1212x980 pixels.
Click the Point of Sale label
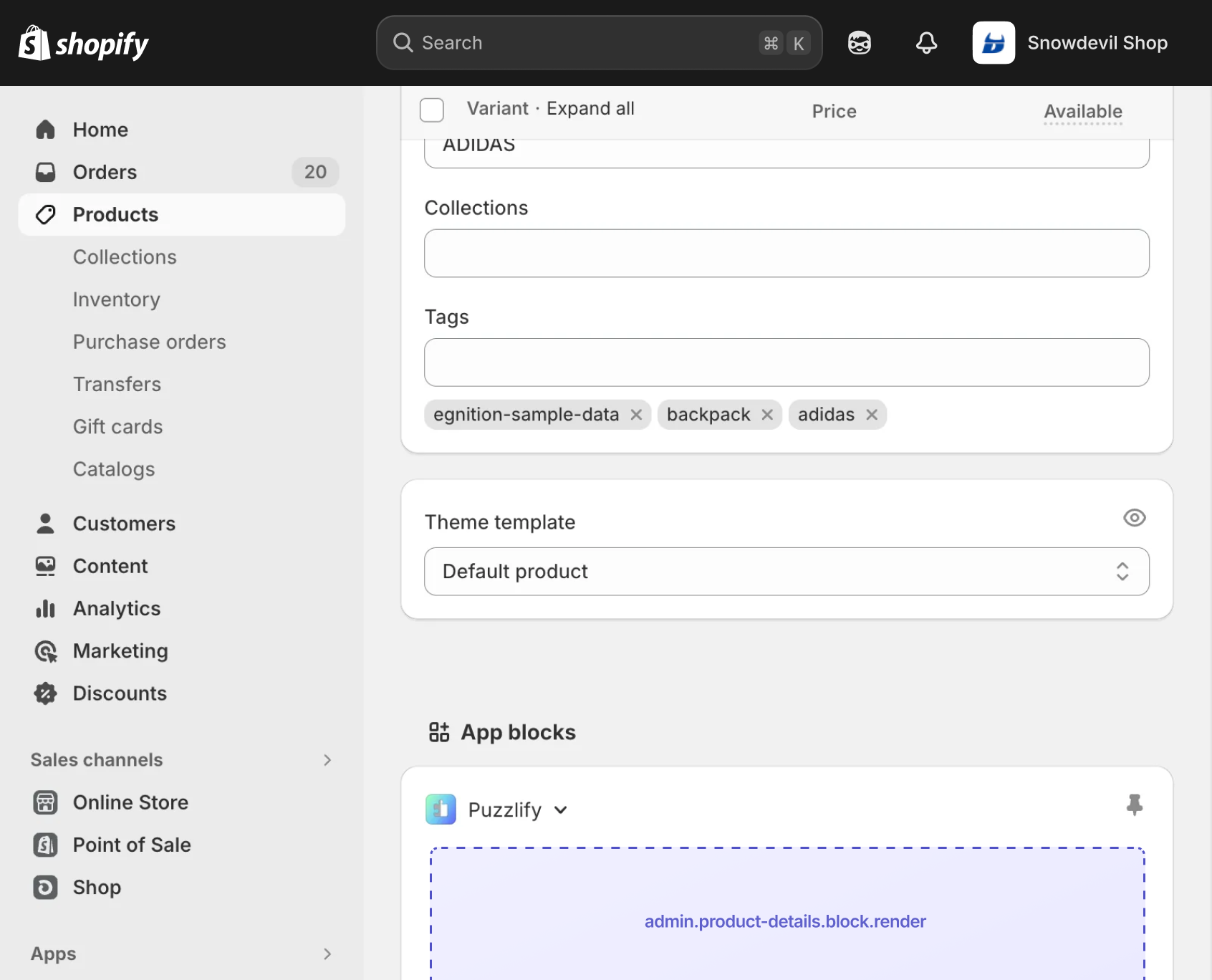[132, 845]
